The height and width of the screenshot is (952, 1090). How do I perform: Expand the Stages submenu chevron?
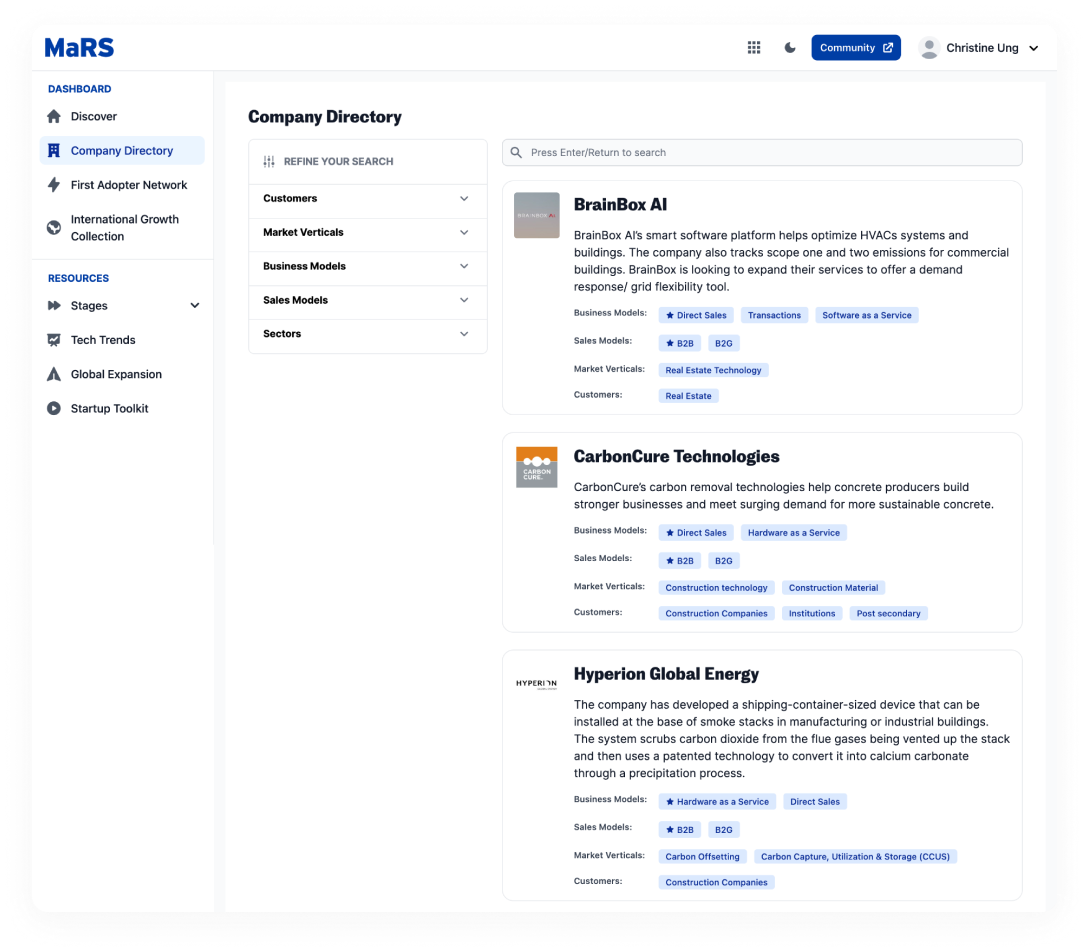point(195,305)
